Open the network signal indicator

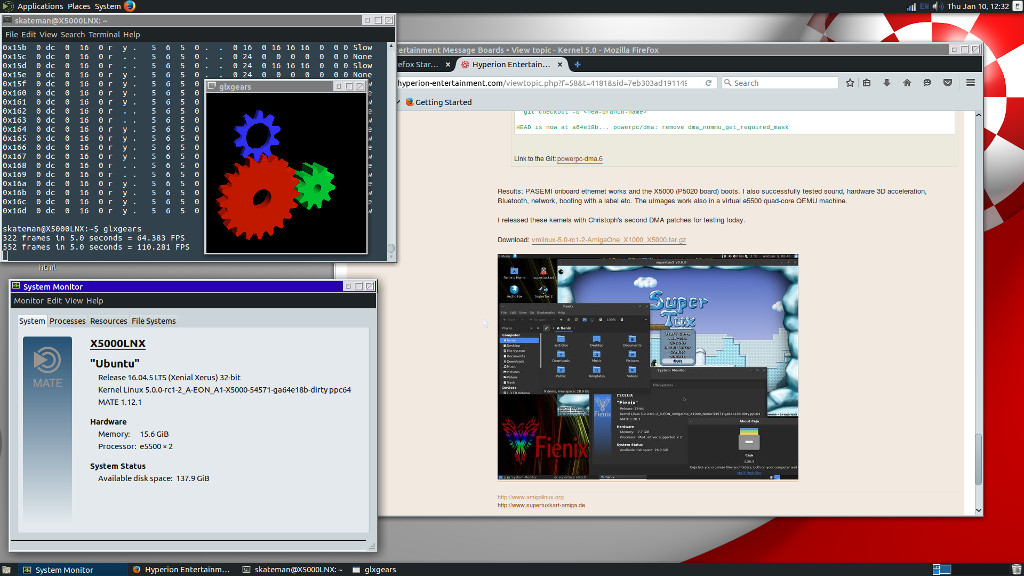coord(911,7)
